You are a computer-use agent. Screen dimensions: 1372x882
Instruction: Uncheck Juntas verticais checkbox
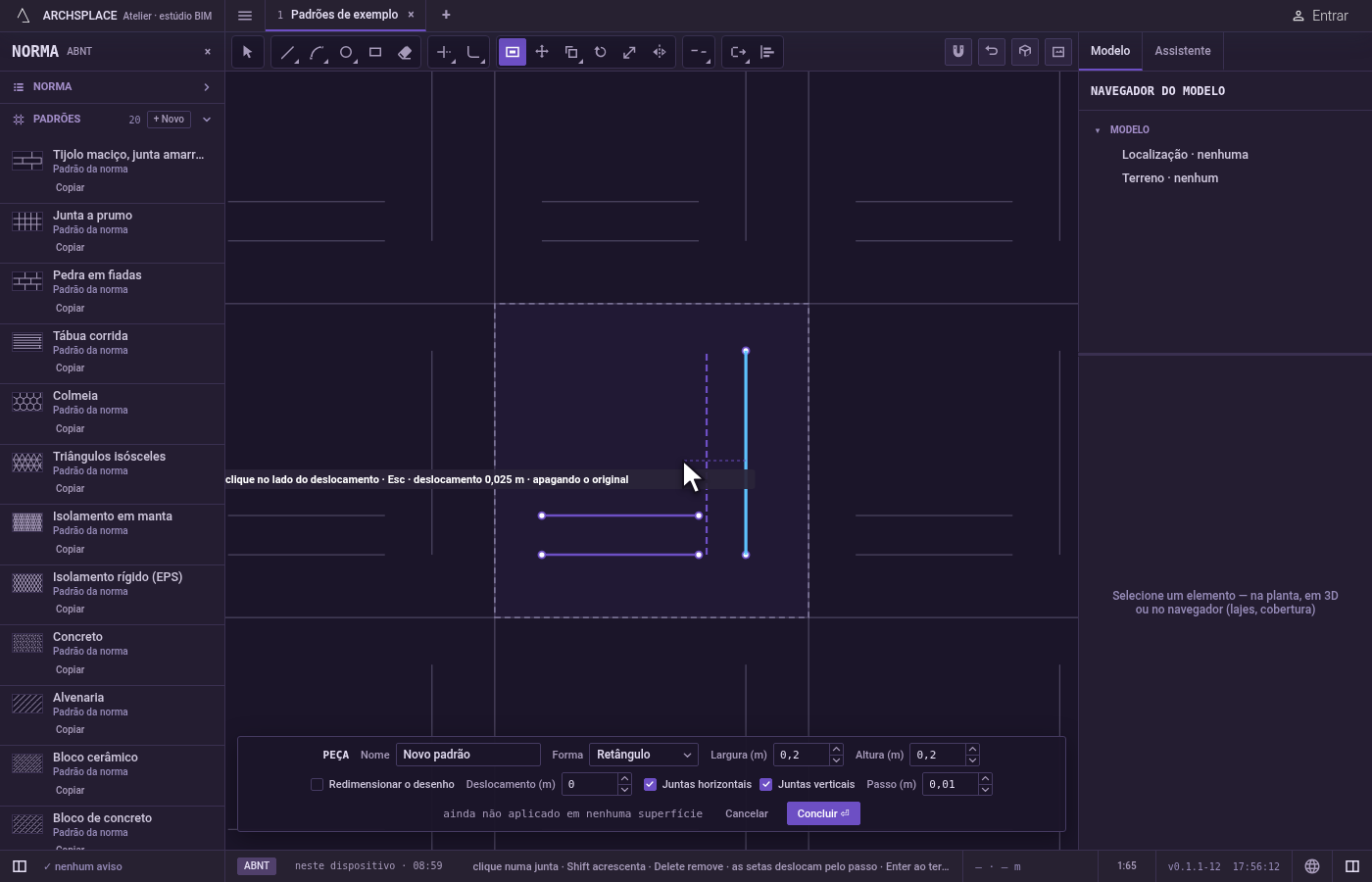(766, 784)
